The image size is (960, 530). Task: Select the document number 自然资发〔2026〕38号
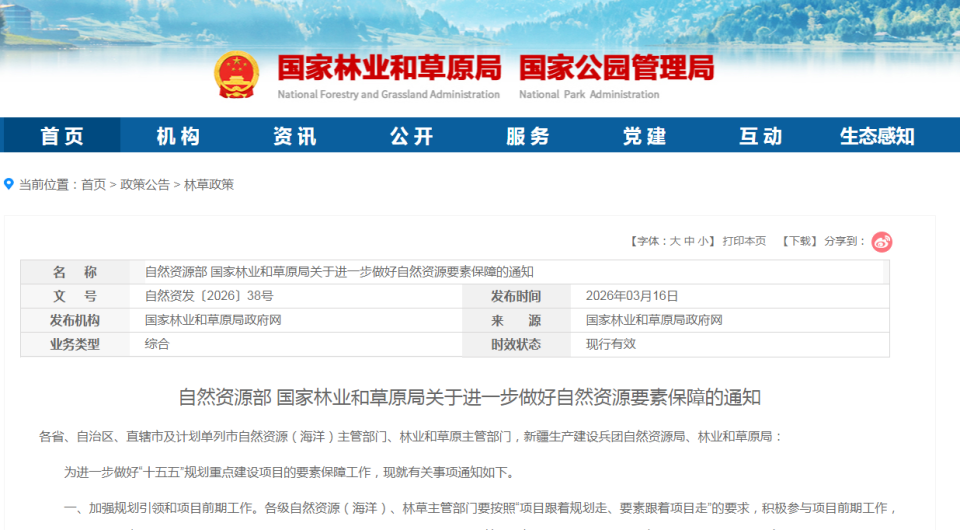[209, 296]
